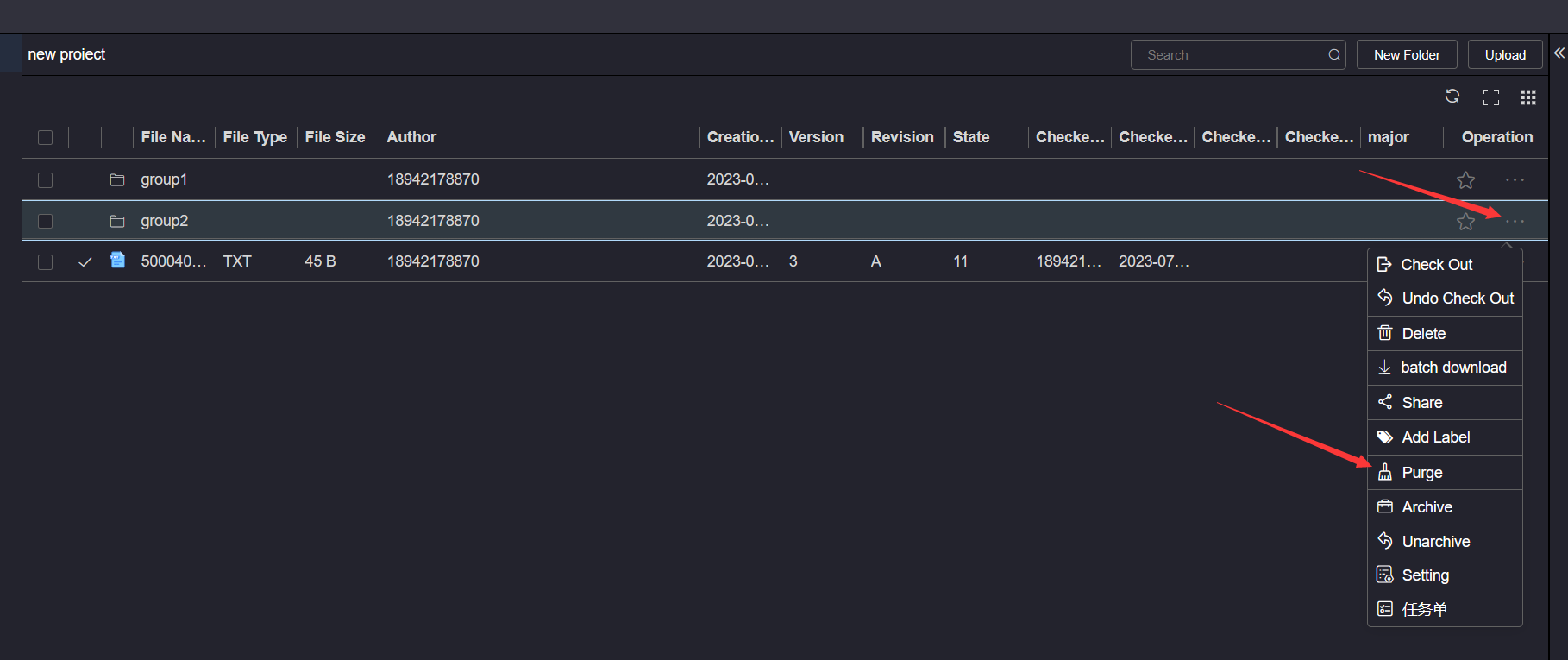Click the State column header

pos(971,137)
